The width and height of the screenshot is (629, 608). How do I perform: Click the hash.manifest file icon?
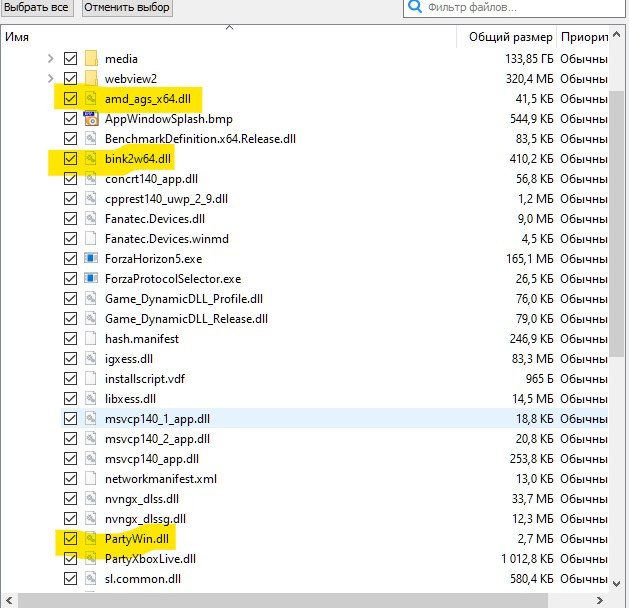coord(91,339)
